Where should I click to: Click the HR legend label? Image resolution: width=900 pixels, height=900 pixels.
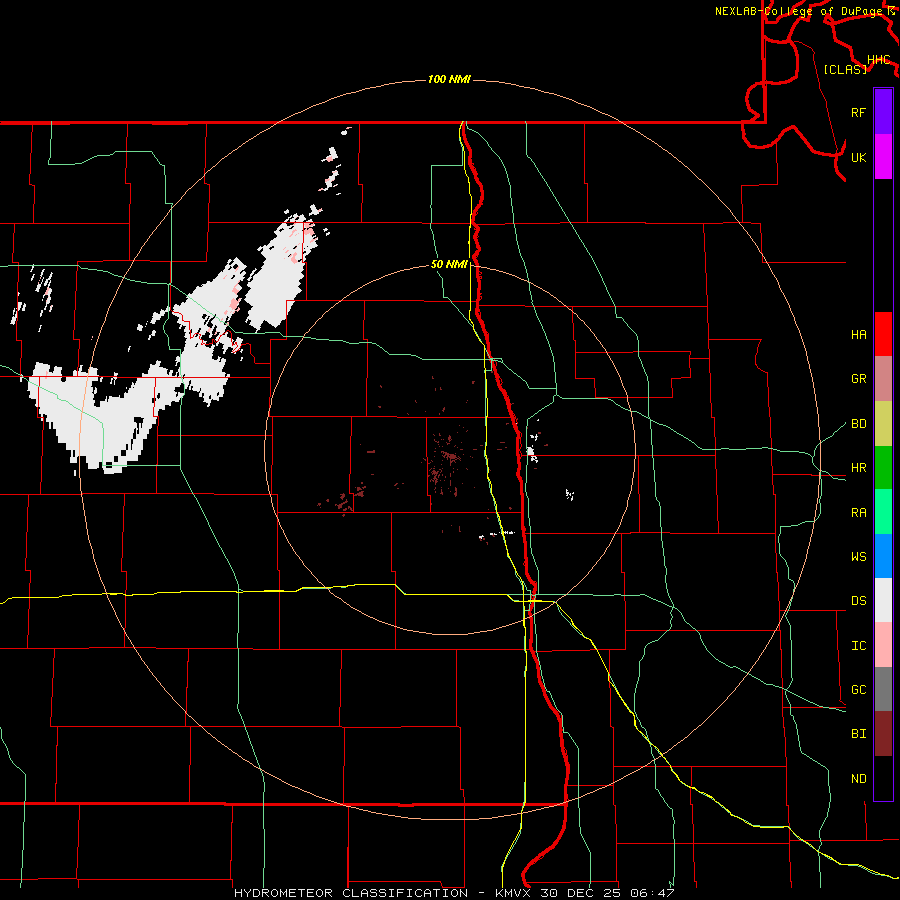pyautogui.click(x=858, y=468)
